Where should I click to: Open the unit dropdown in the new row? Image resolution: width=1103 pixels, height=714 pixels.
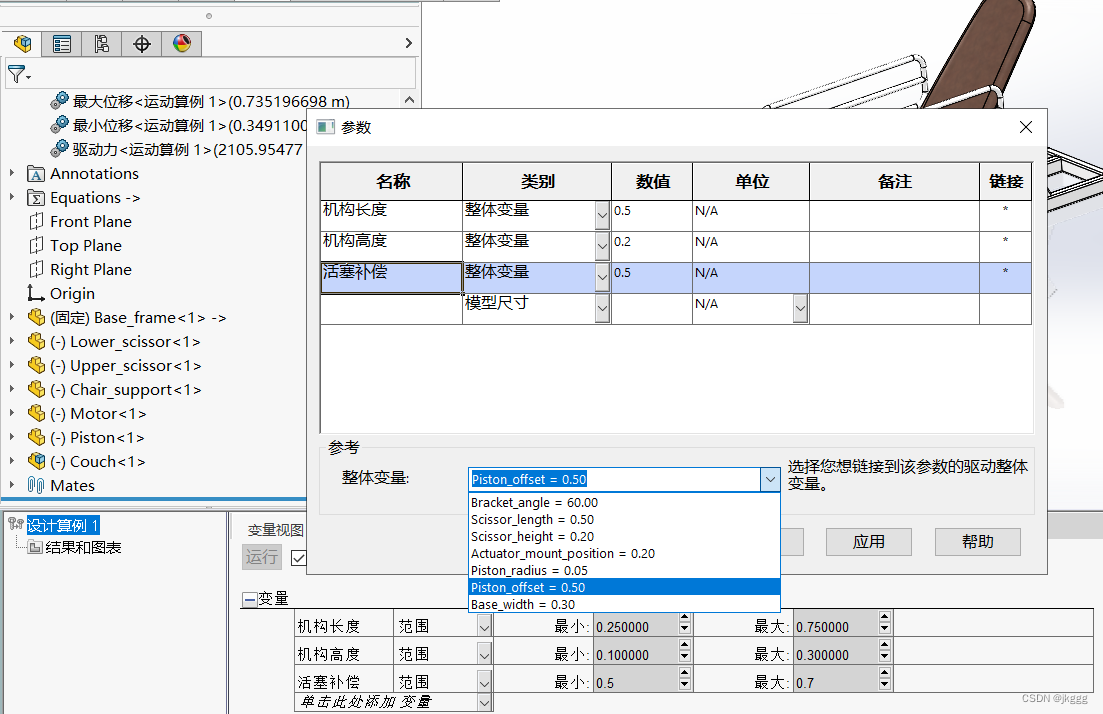point(800,308)
